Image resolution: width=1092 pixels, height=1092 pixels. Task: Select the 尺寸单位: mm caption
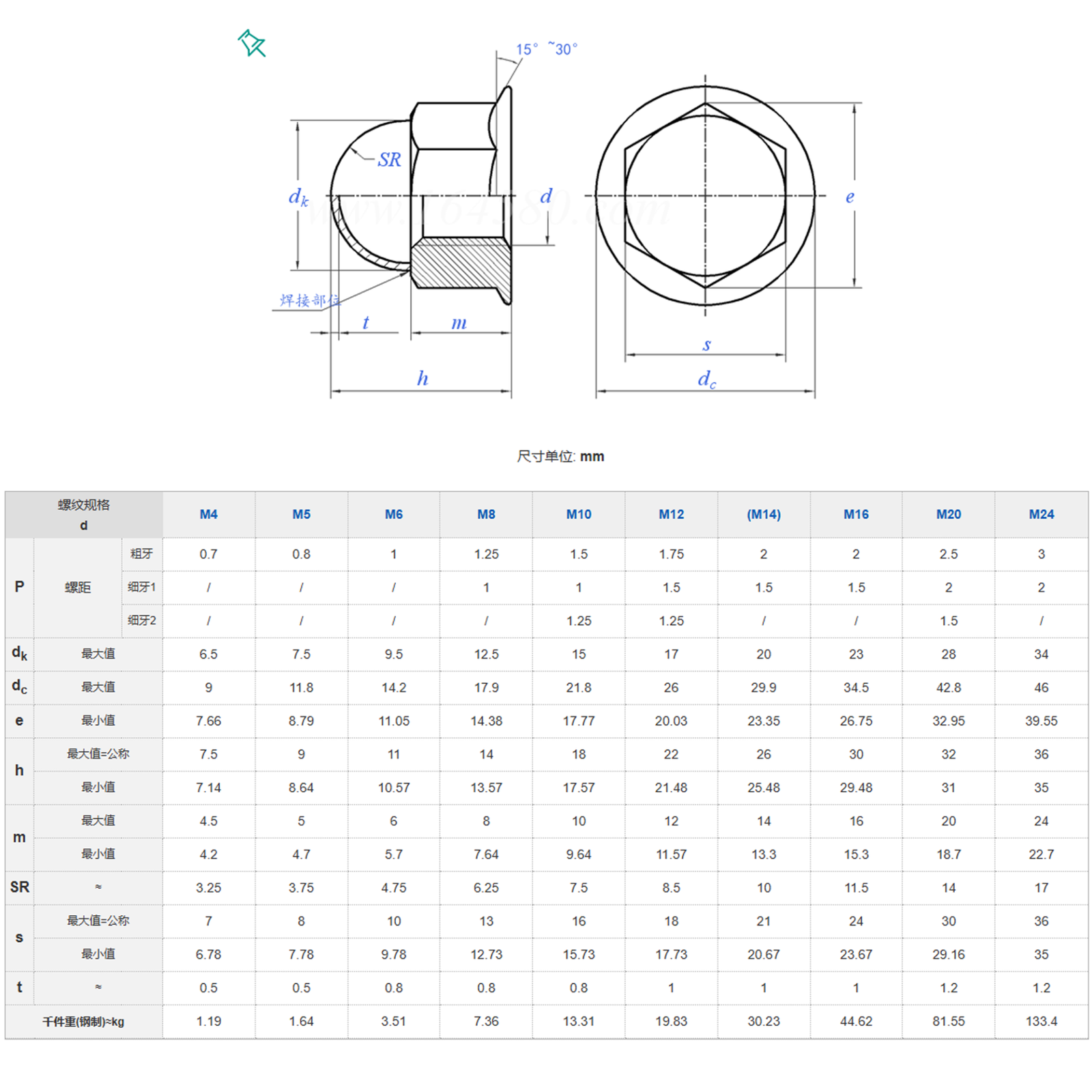(x=560, y=457)
